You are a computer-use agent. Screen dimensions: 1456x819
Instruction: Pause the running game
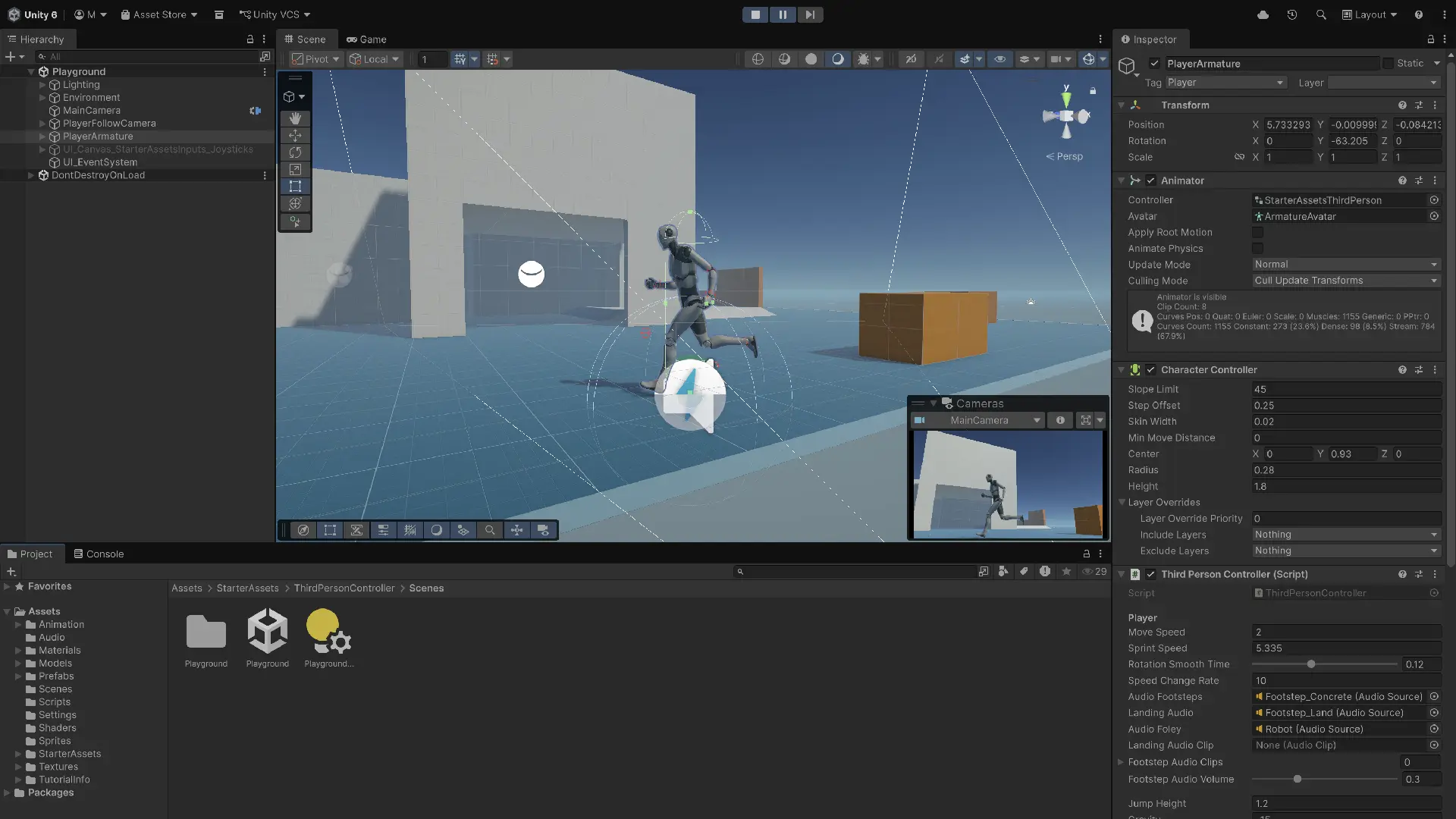[x=783, y=14]
